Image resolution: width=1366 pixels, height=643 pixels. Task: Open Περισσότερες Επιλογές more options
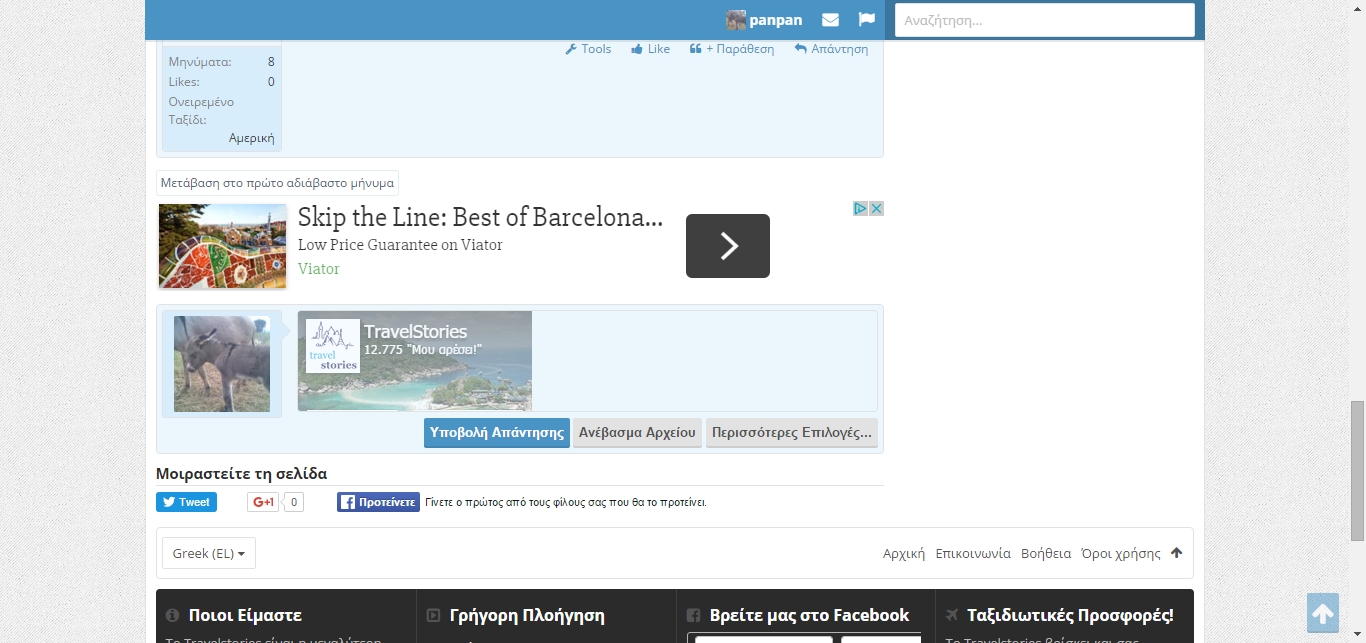pos(791,433)
